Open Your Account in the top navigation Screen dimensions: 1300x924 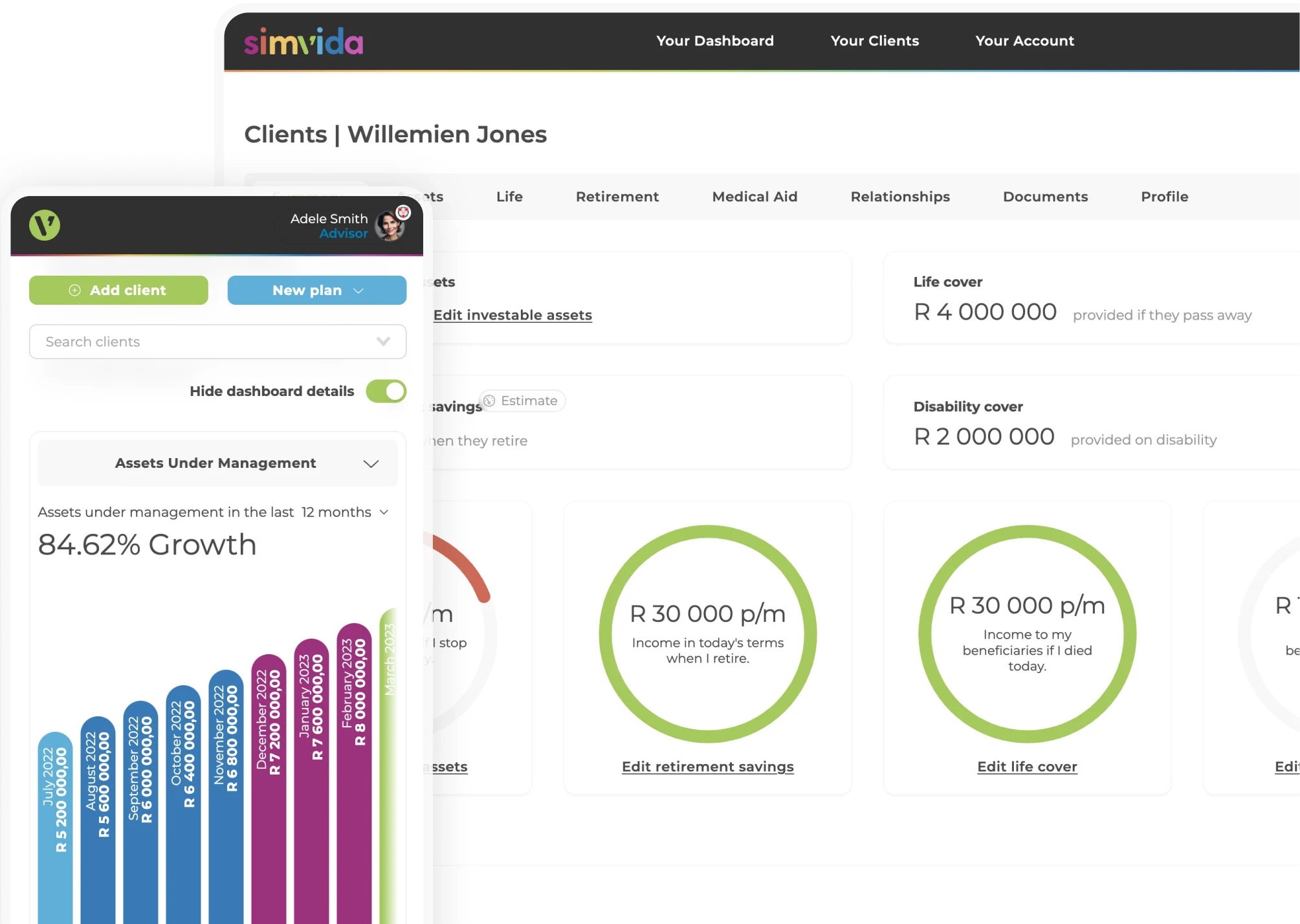(x=1025, y=41)
